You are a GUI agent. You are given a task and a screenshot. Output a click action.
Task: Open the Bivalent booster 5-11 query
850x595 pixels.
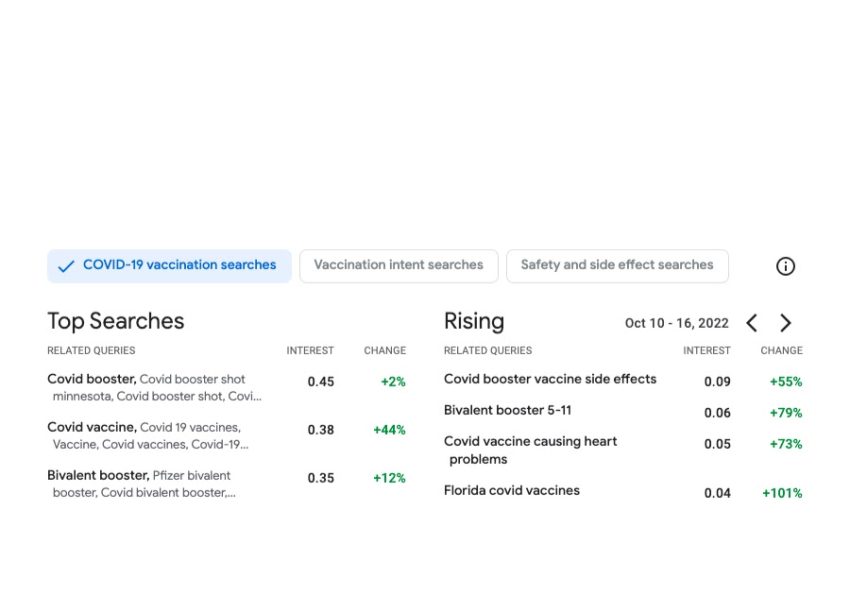pyautogui.click(x=507, y=410)
